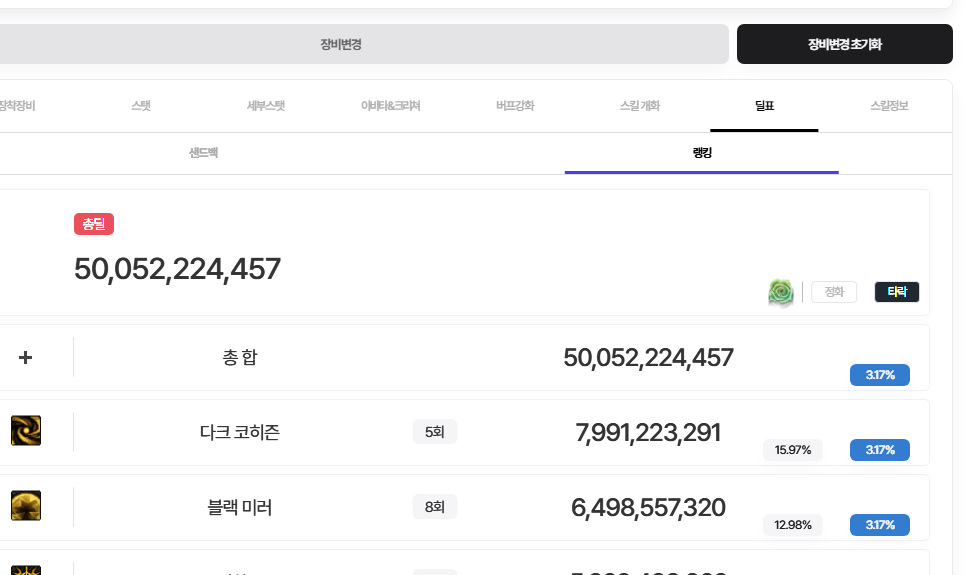Switch to the 버프강화 tab
This screenshot has height=575, width=980.
pos(515,105)
